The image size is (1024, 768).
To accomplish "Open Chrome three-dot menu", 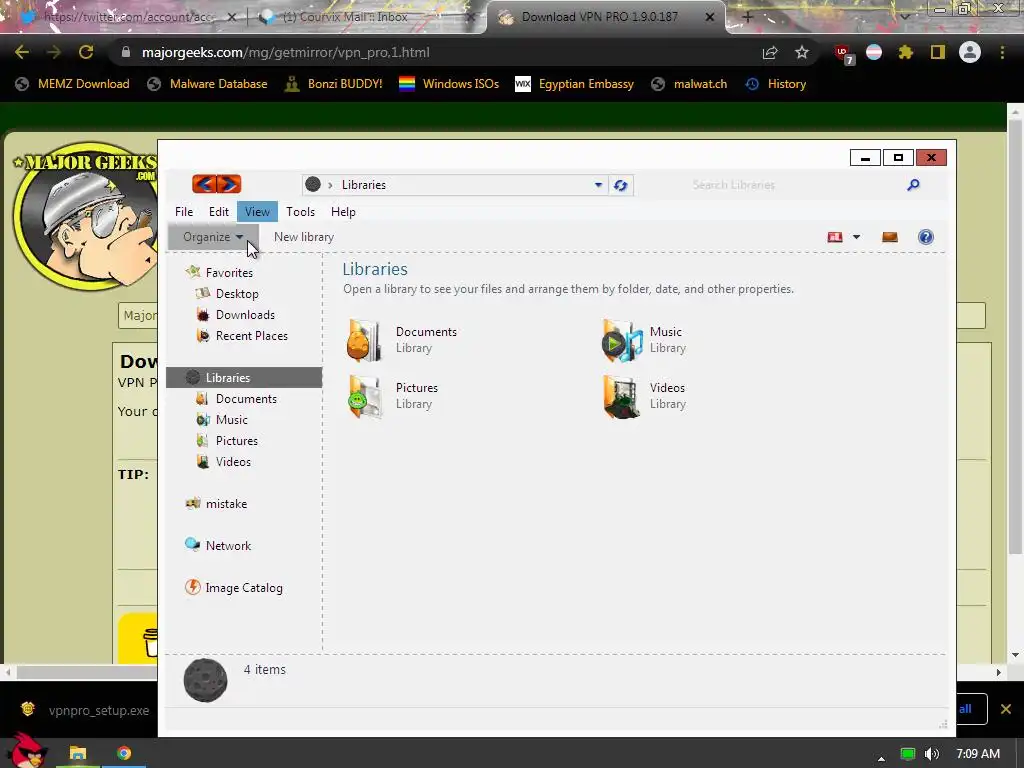I will [1002, 52].
